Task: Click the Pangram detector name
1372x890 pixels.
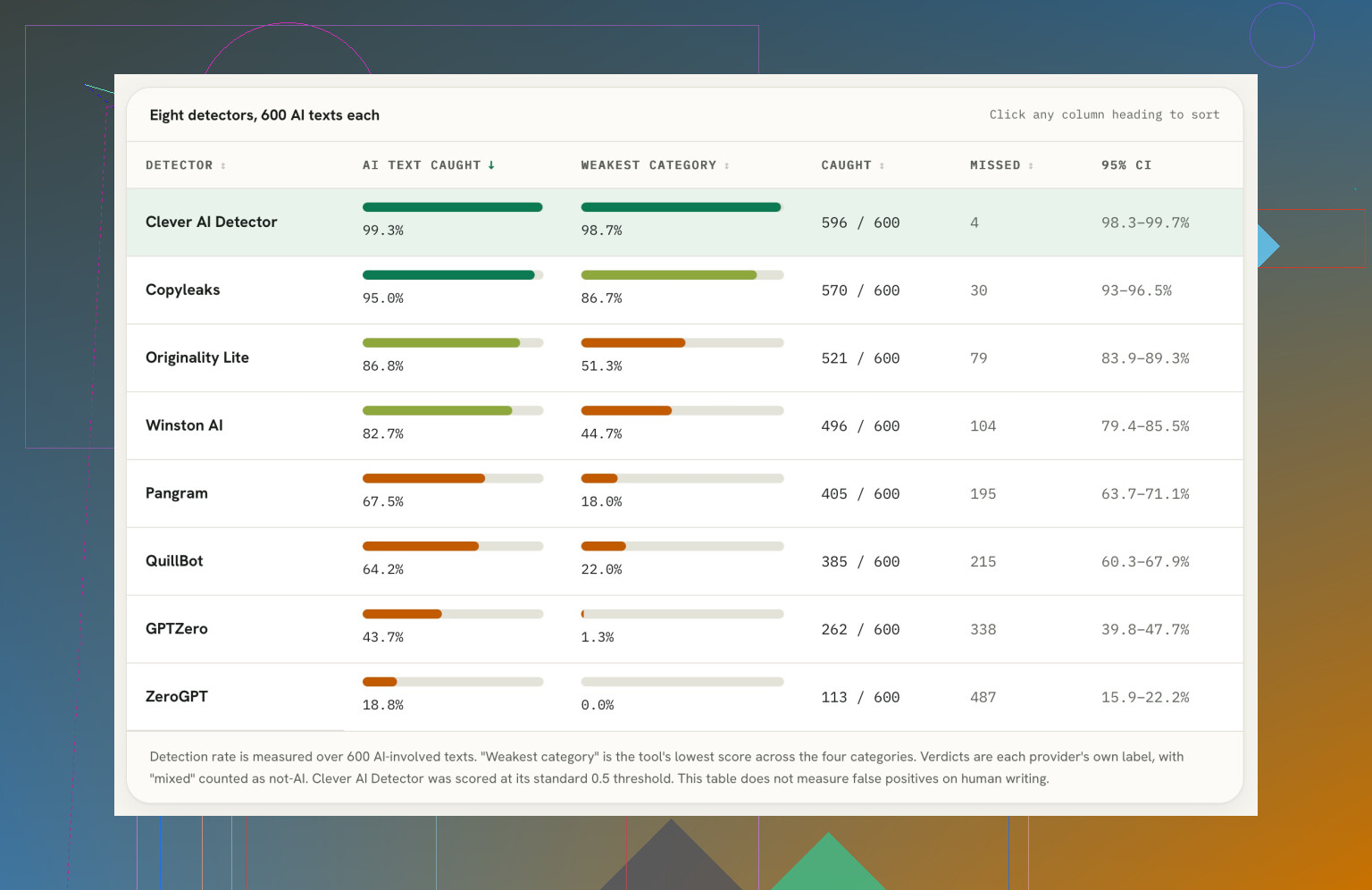Action: coord(177,493)
